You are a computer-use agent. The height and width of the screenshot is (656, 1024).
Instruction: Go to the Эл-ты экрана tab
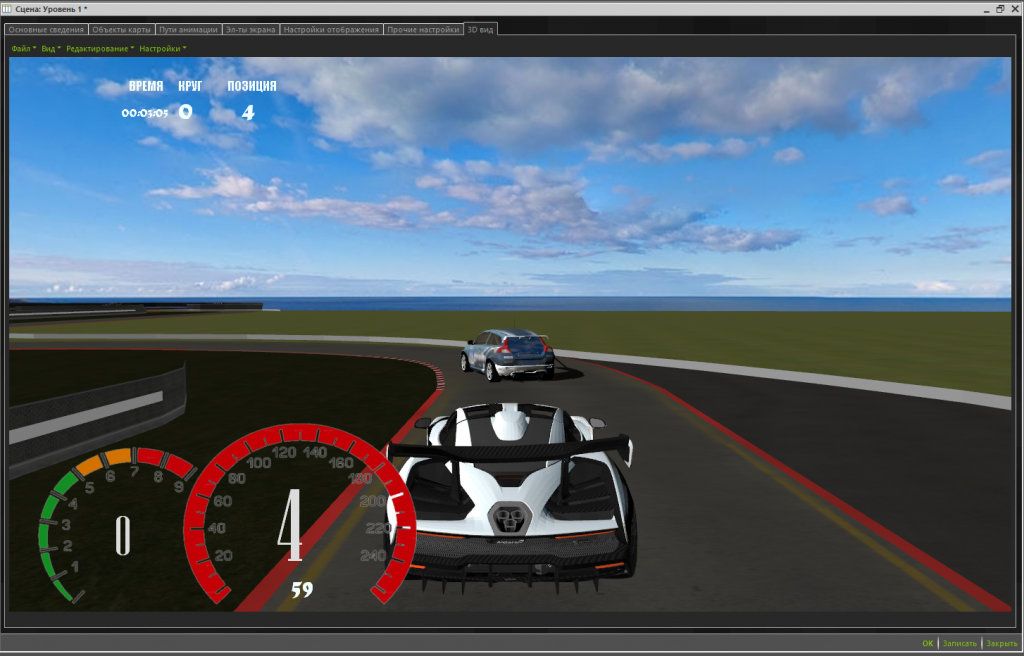point(251,29)
